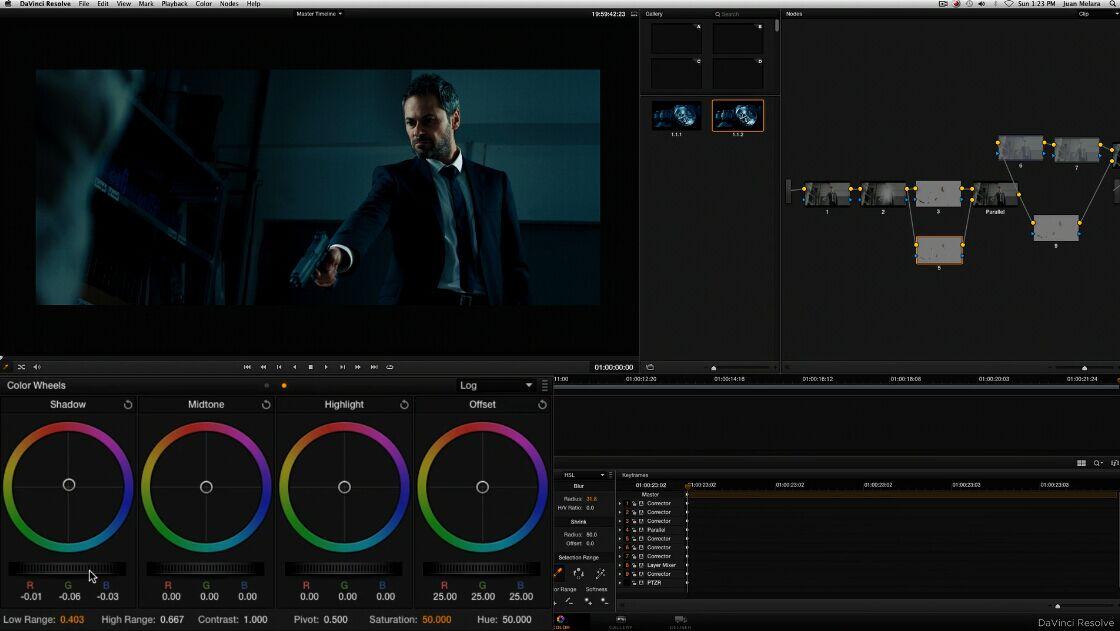Open the Log mode dropdown
The width and height of the screenshot is (1120, 631).
(x=496, y=385)
